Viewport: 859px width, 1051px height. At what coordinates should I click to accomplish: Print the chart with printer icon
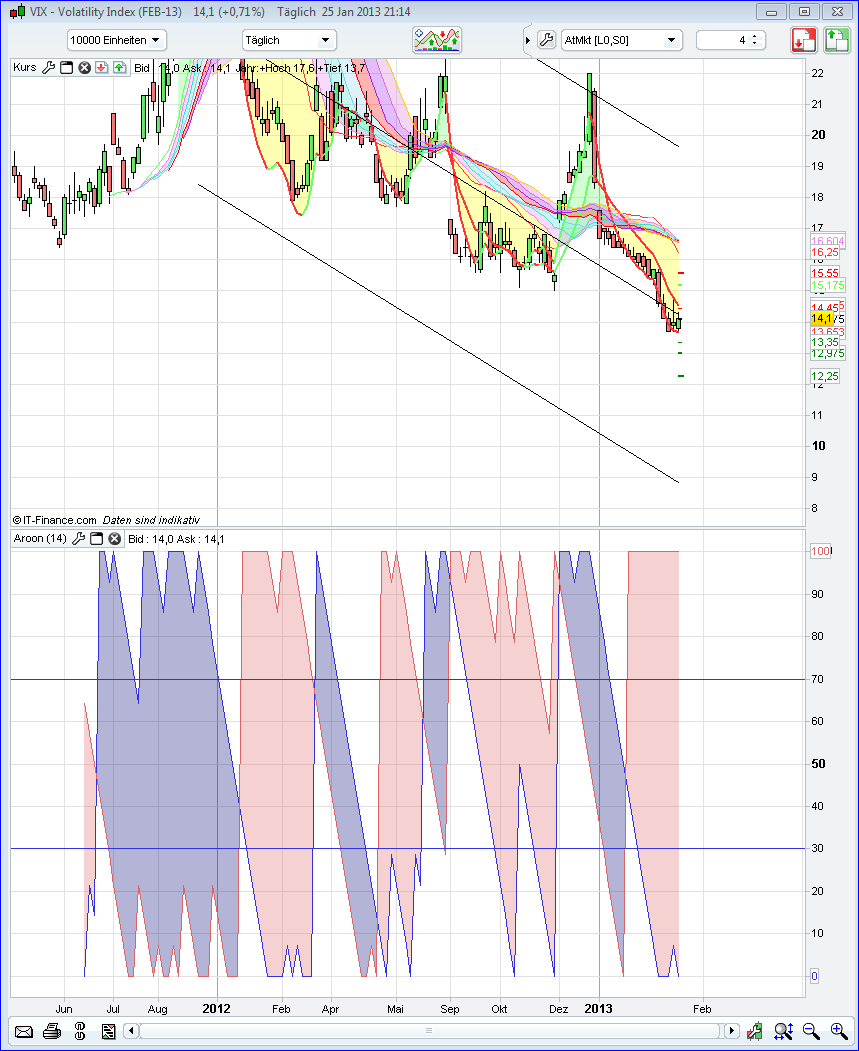[54, 1031]
